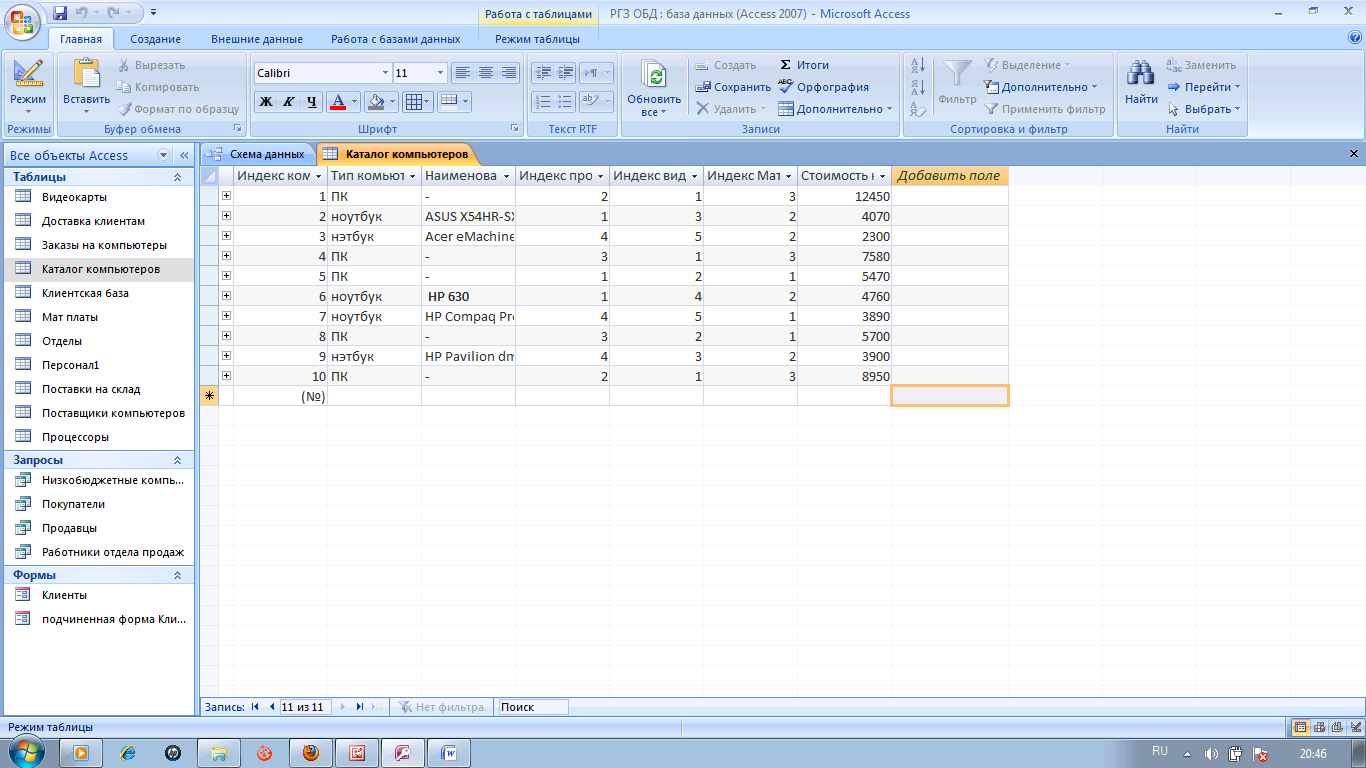1366x768 pixels.
Task: Open the Покупатели query
Action: pyautogui.click(x=73, y=504)
